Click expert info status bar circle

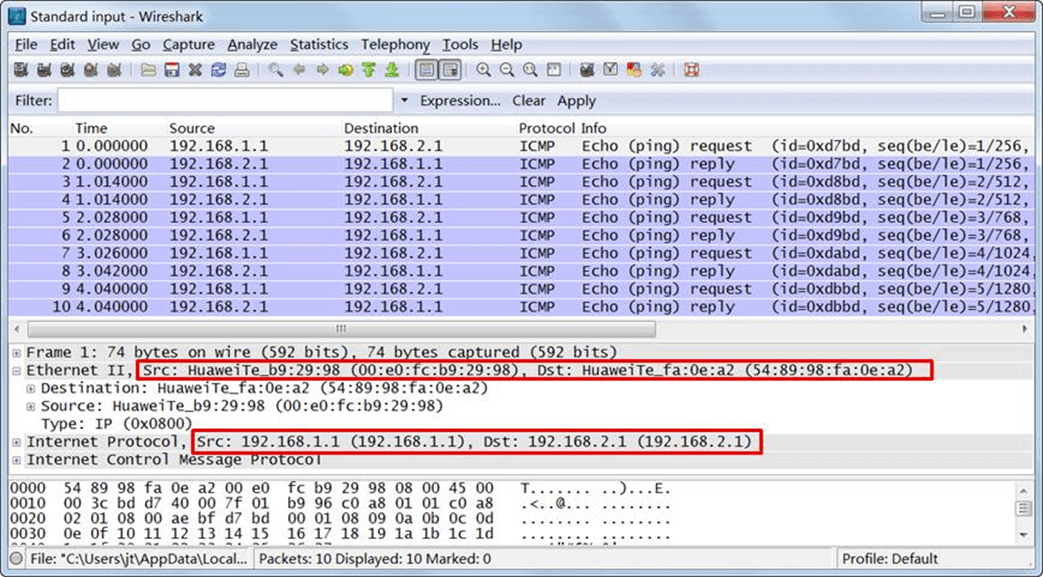point(17,559)
